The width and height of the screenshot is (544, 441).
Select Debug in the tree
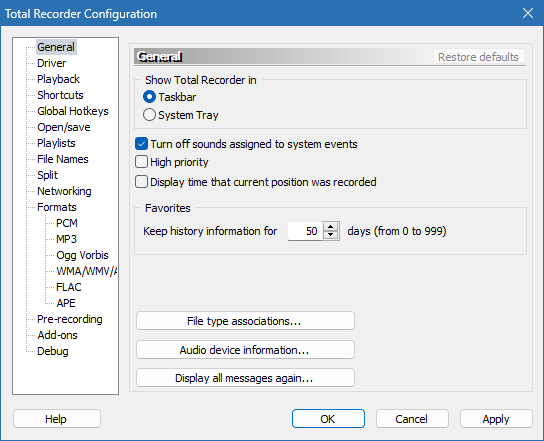click(53, 351)
